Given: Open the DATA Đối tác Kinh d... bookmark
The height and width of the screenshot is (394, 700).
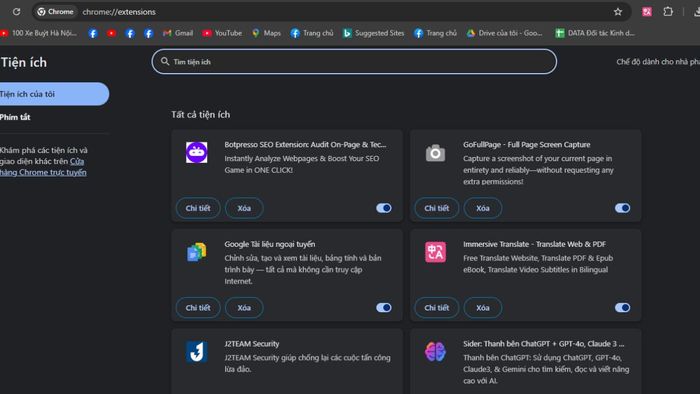Looking at the screenshot, I should (595, 33).
